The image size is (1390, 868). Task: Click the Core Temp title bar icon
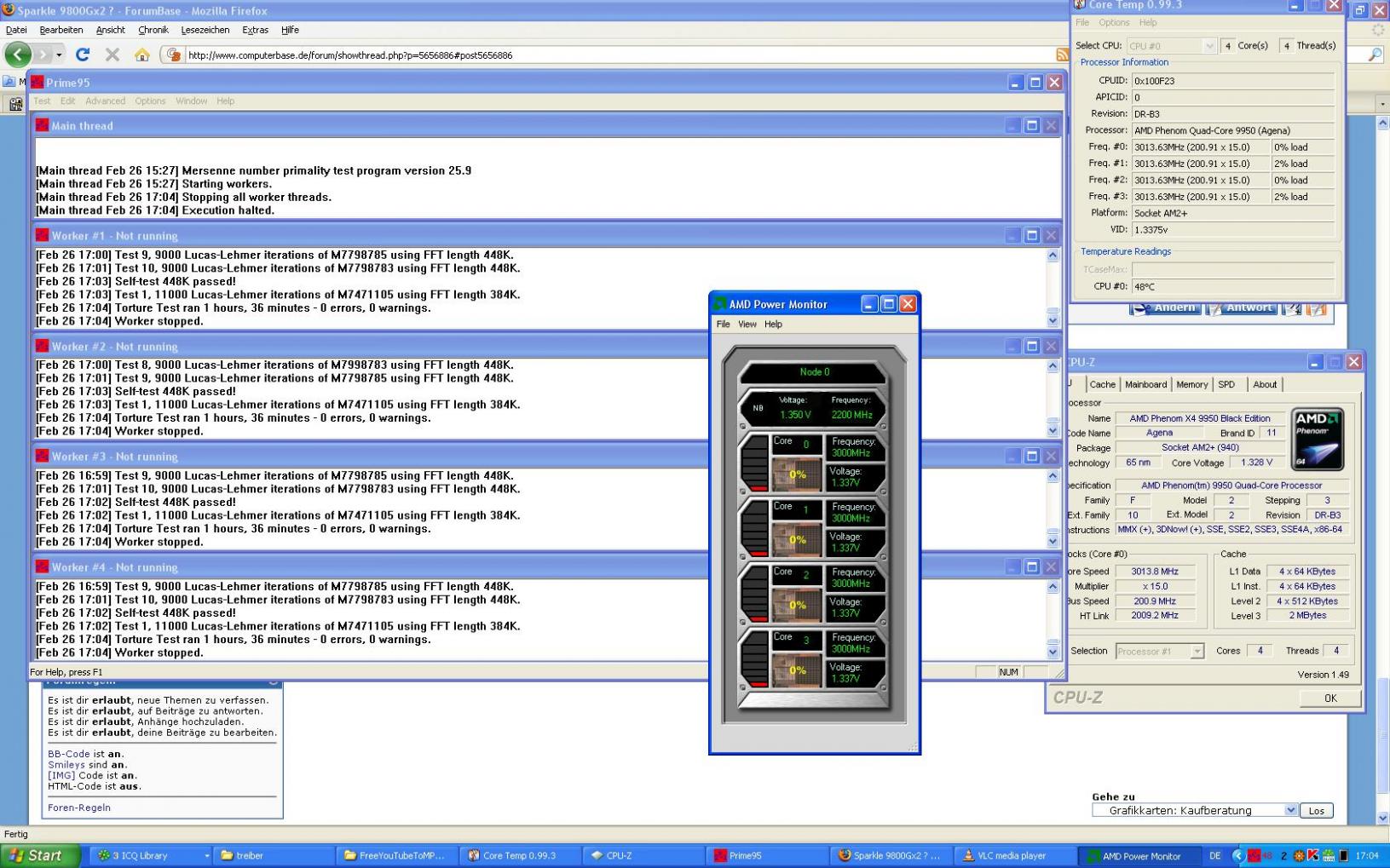pyautogui.click(x=1080, y=5)
